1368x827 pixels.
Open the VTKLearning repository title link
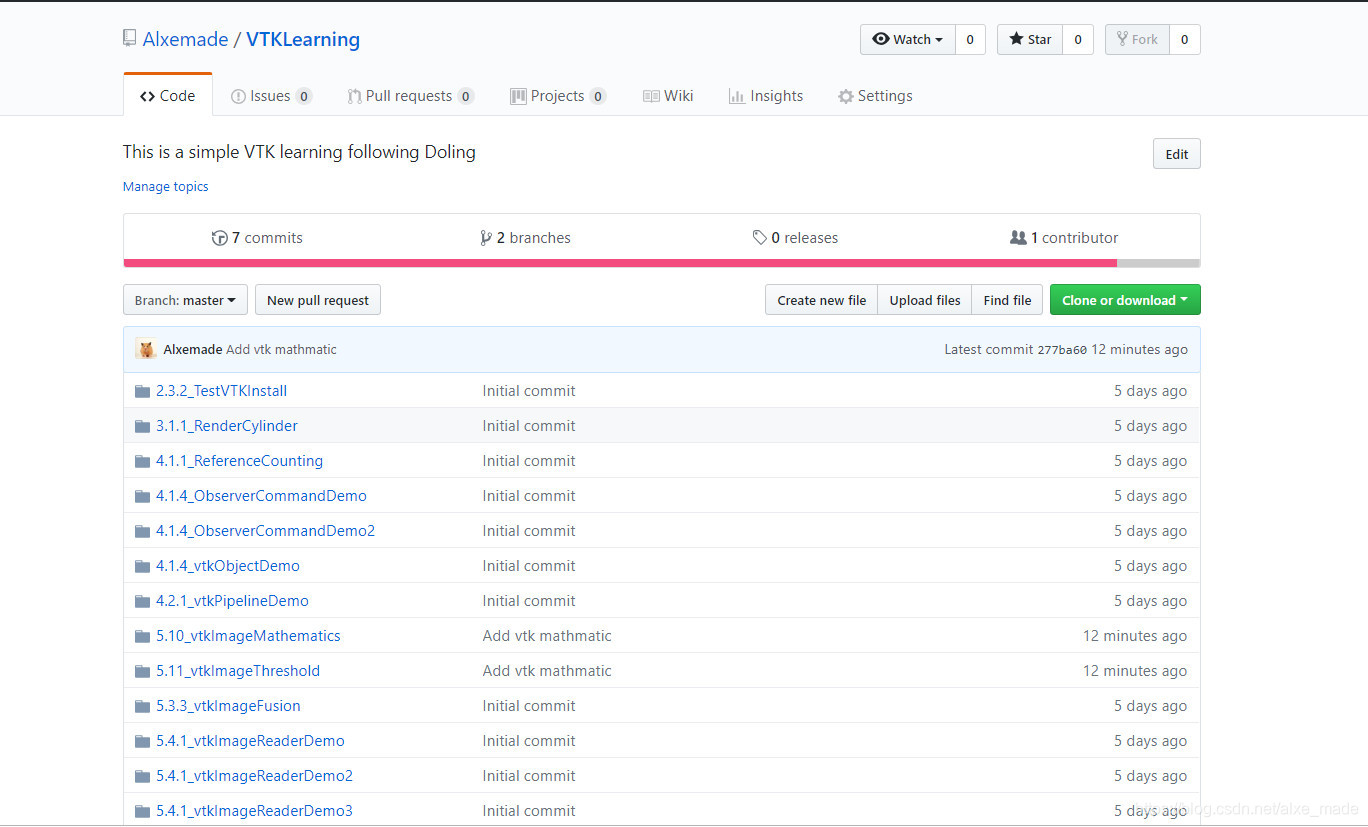pyautogui.click(x=303, y=39)
